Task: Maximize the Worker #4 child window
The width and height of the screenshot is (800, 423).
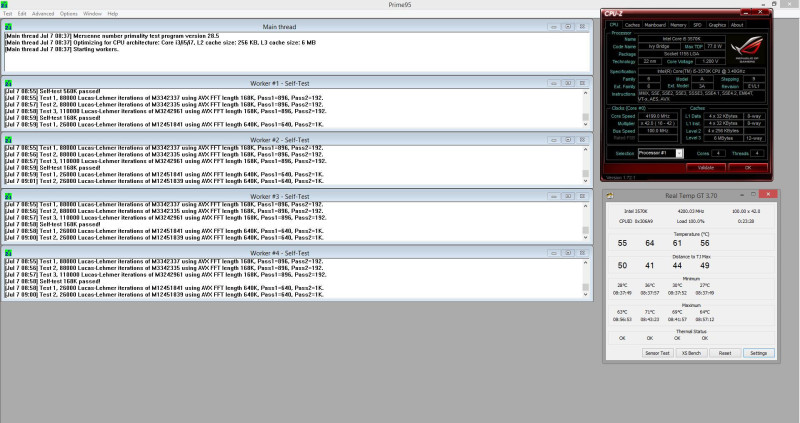Action: coord(568,253)
